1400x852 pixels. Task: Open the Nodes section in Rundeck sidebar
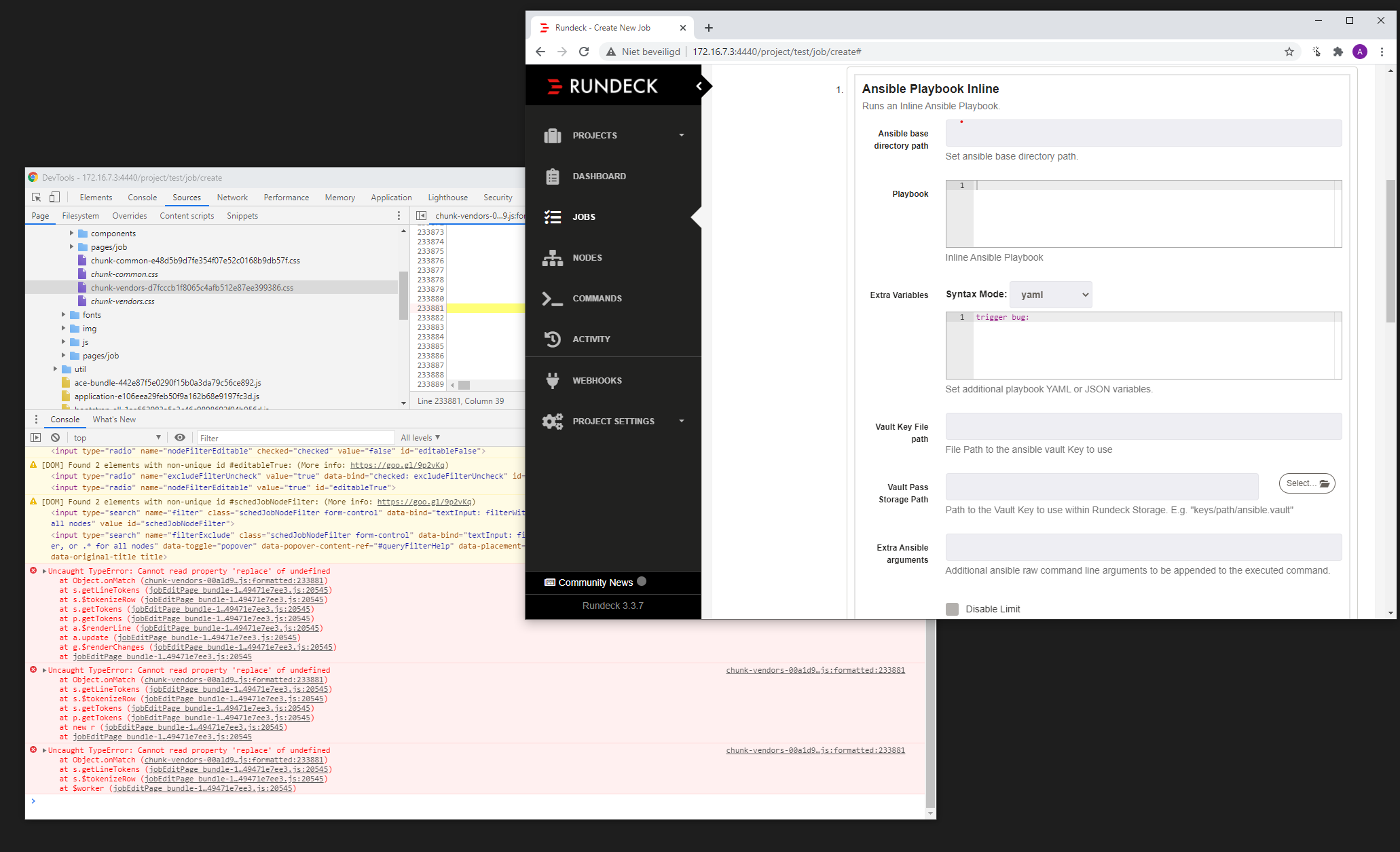point(587,257)
